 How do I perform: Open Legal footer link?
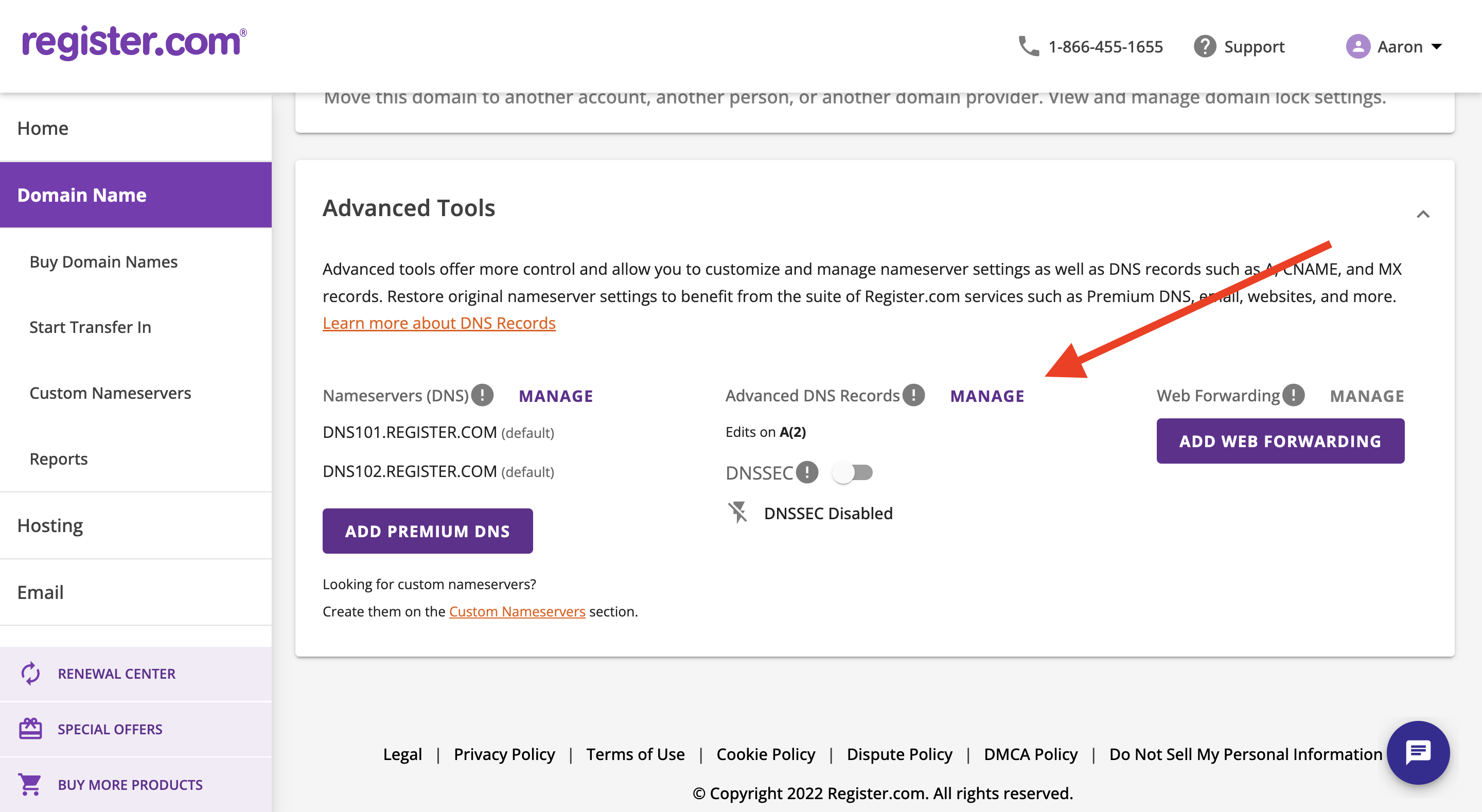[403, 754]
